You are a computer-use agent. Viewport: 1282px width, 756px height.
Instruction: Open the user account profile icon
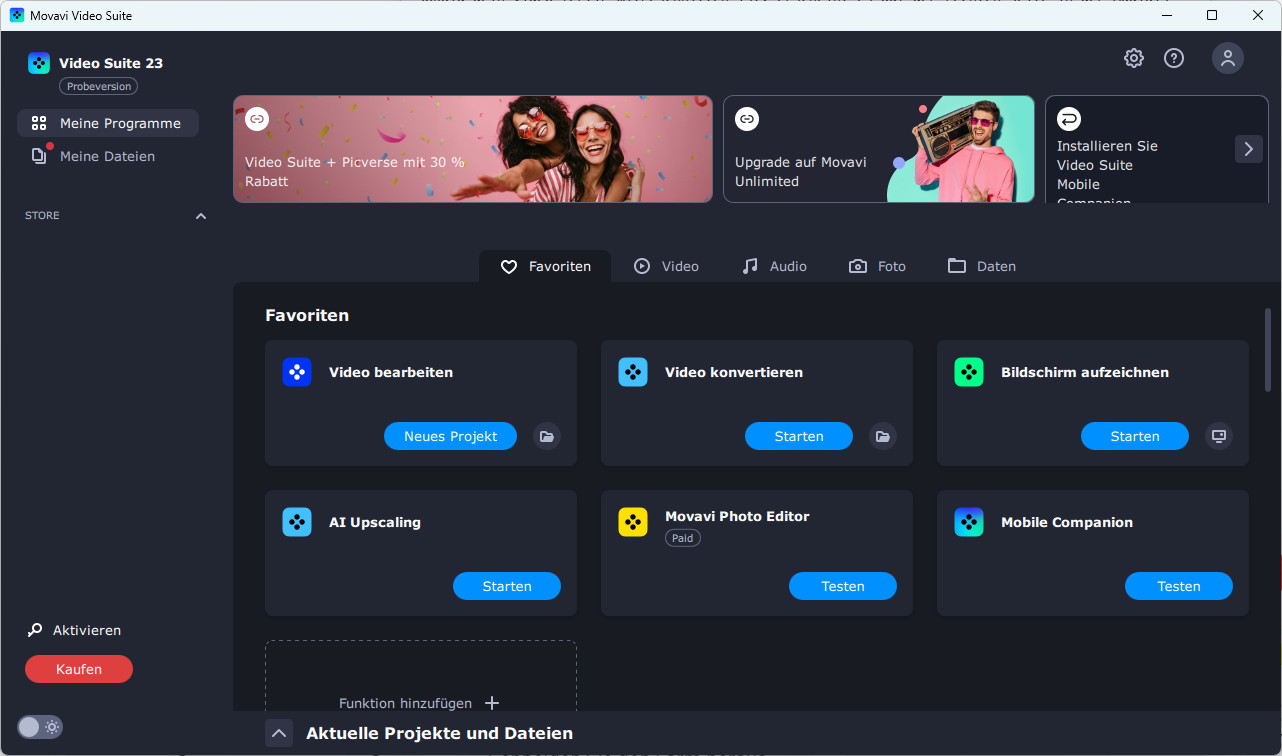point(1228,58)
